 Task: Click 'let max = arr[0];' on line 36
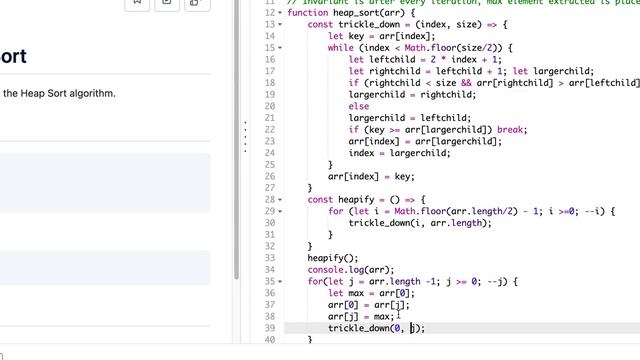371,293
